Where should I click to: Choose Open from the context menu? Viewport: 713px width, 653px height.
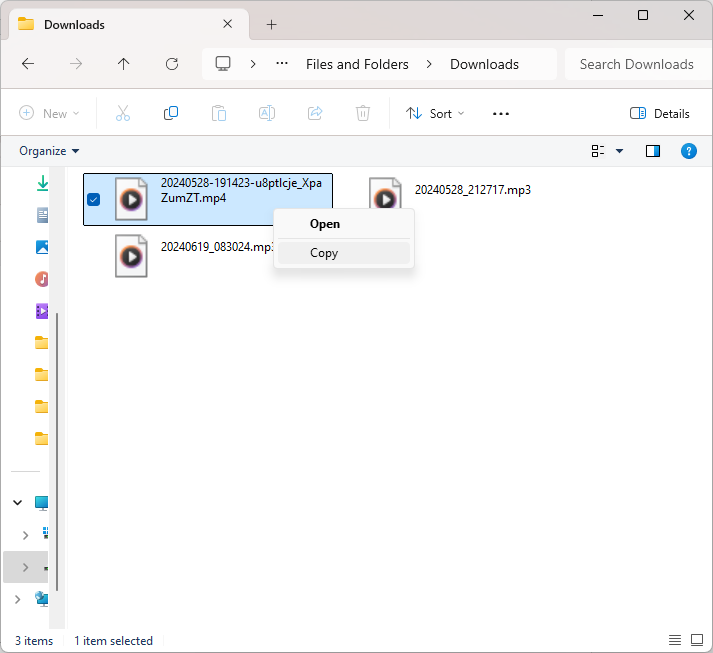pos(325,224)
